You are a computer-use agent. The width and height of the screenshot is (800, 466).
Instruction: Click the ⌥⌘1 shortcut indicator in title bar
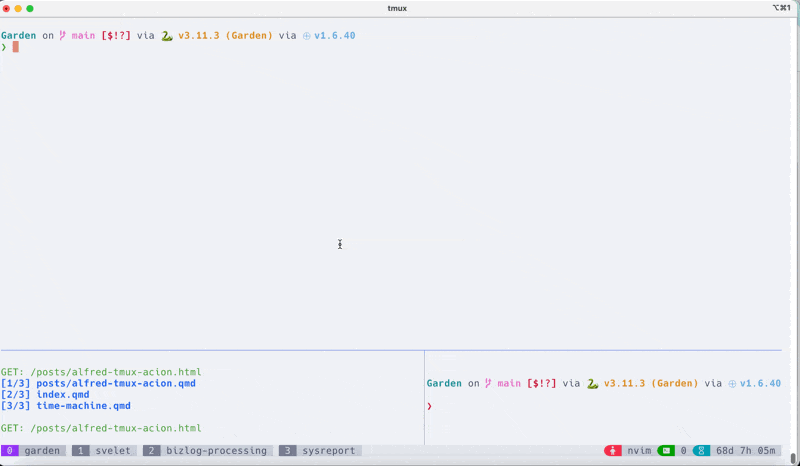point(781,8)
